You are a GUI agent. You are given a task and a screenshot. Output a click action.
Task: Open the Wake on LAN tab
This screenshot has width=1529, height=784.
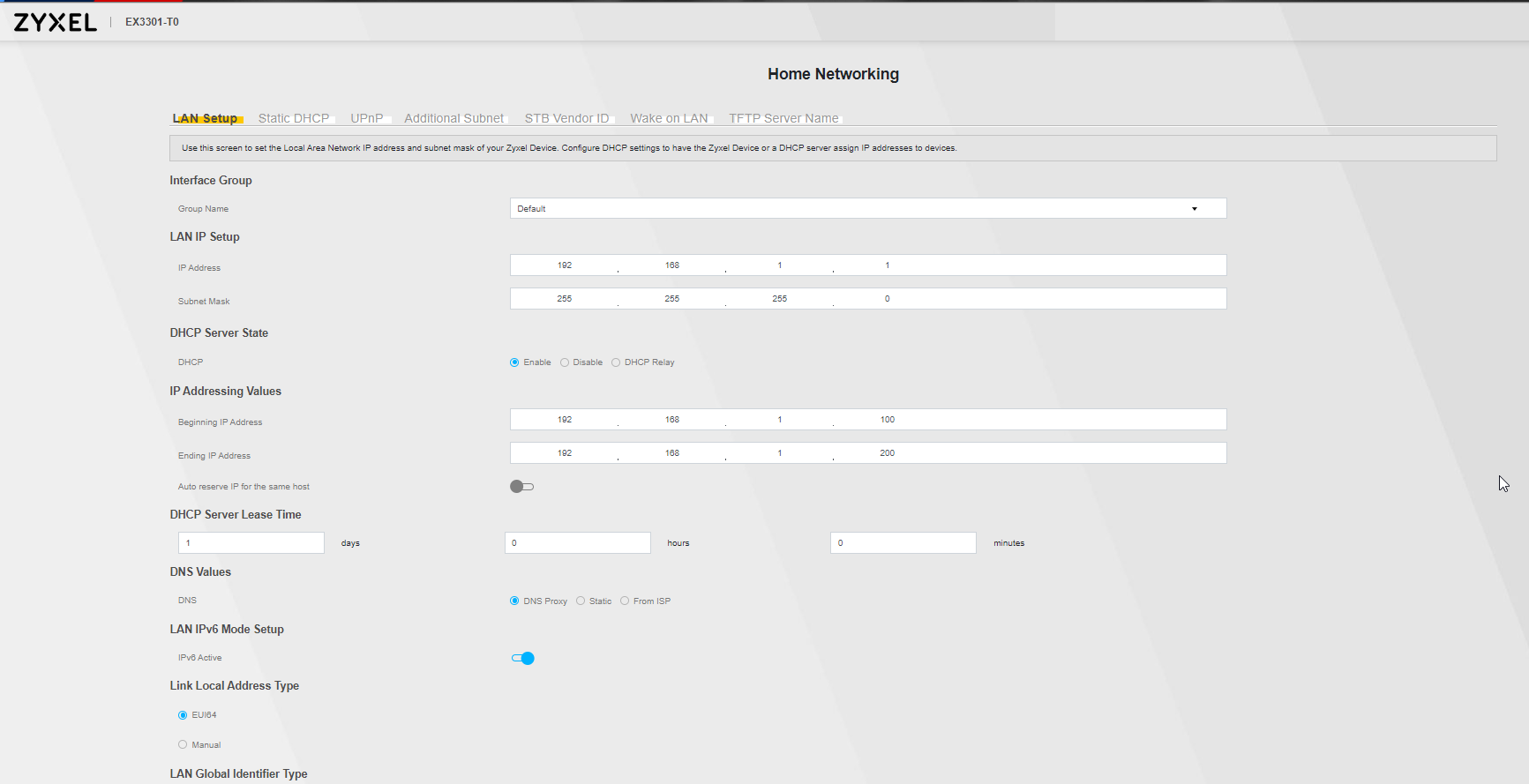tap(669, 118)
